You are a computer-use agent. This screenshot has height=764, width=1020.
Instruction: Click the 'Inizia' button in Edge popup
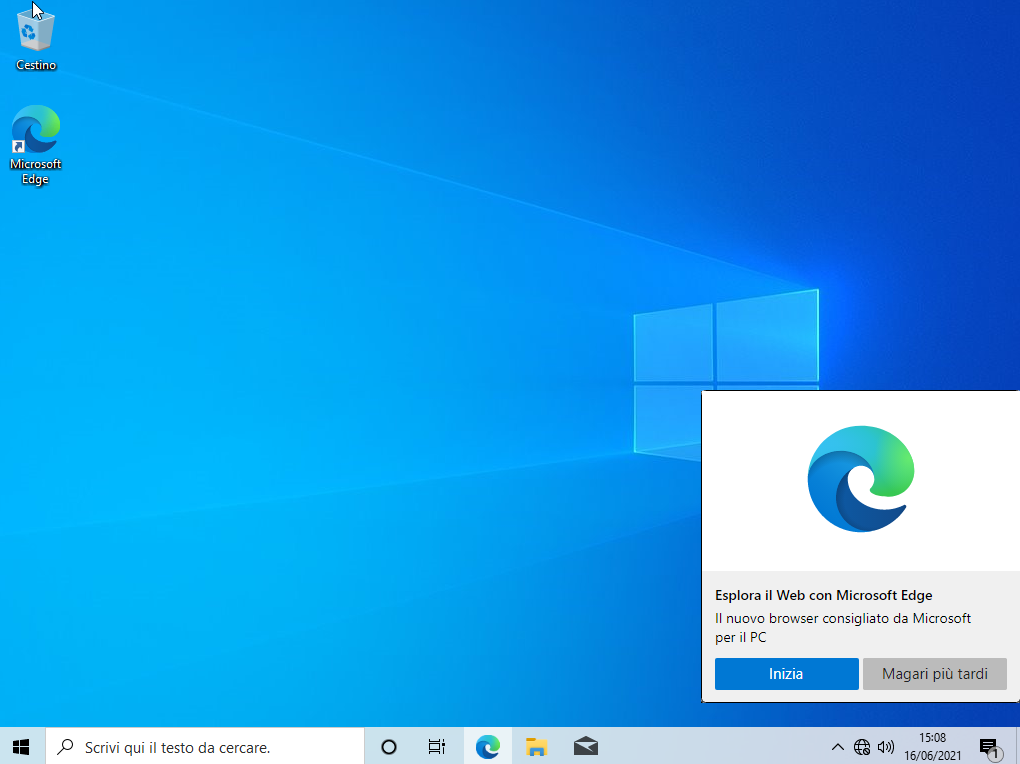[786, 674]
